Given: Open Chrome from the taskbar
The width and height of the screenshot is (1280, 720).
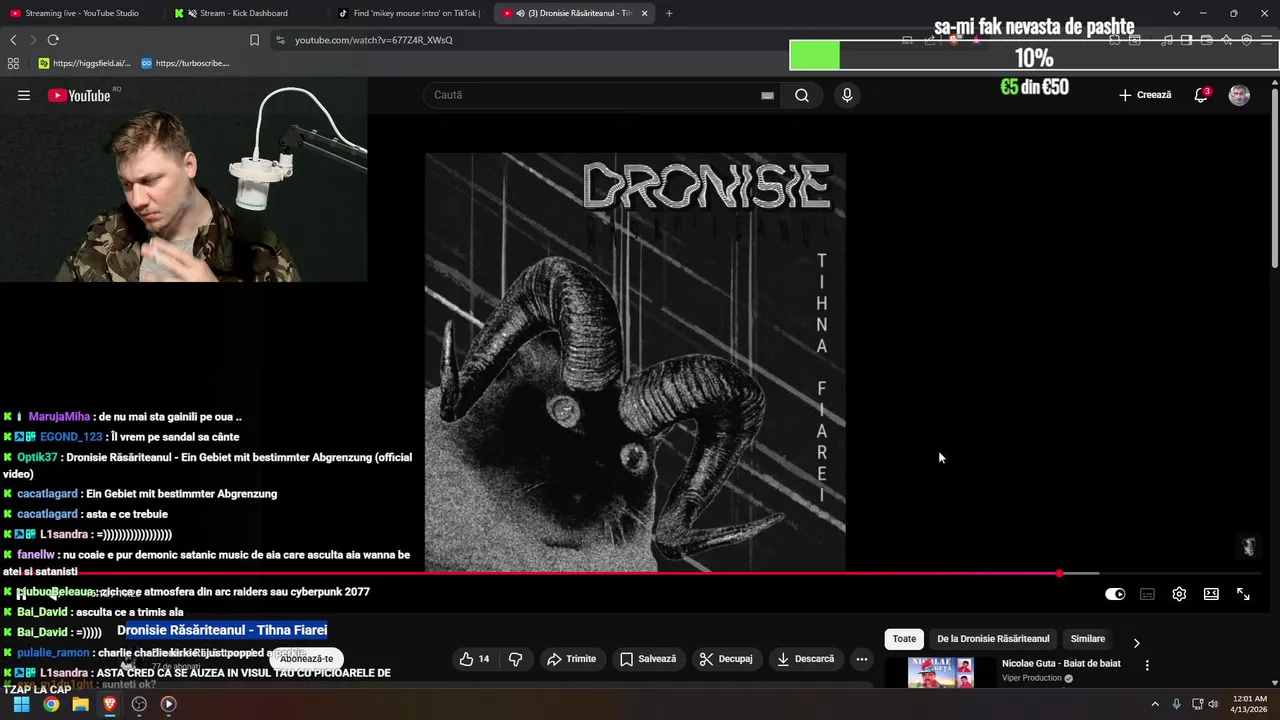Looking at the screenshot, I should point(51,704).
